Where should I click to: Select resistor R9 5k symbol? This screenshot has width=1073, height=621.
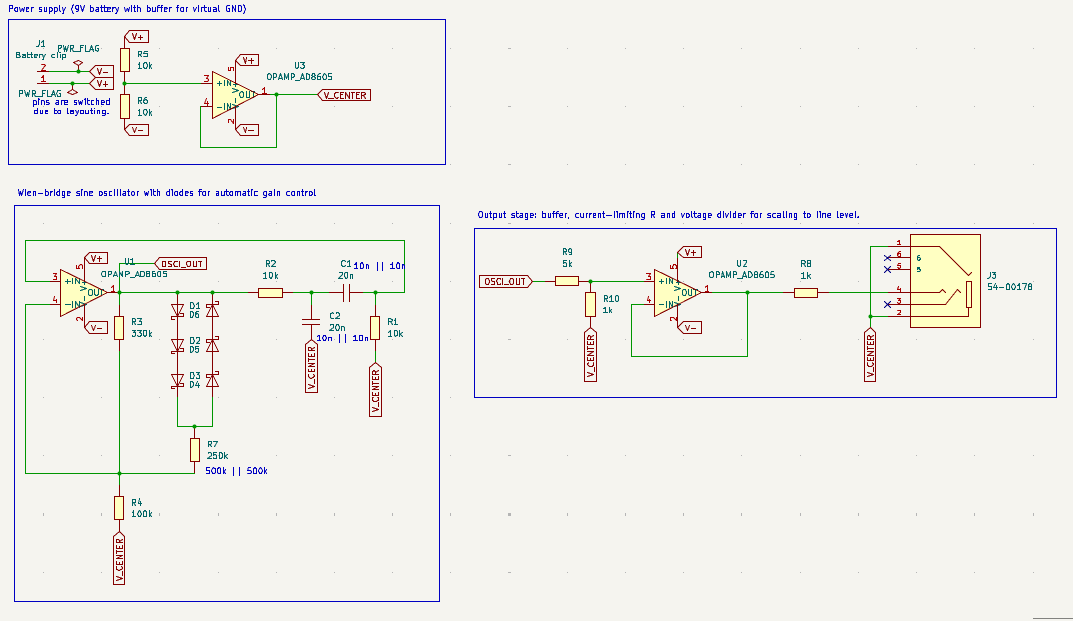tap(565, 281)
